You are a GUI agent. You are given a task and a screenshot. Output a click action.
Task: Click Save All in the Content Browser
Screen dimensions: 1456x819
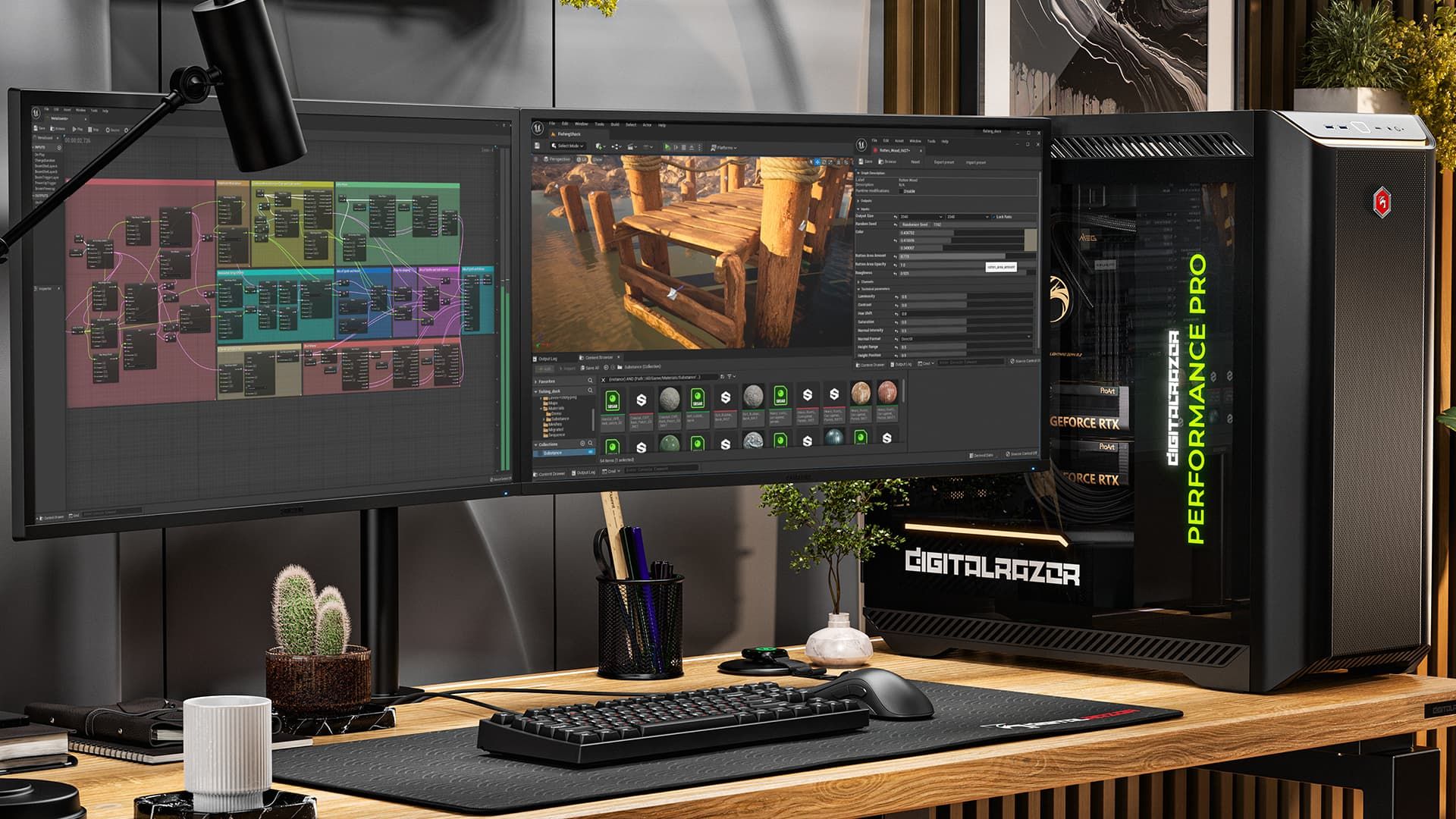tap(590, 368)
